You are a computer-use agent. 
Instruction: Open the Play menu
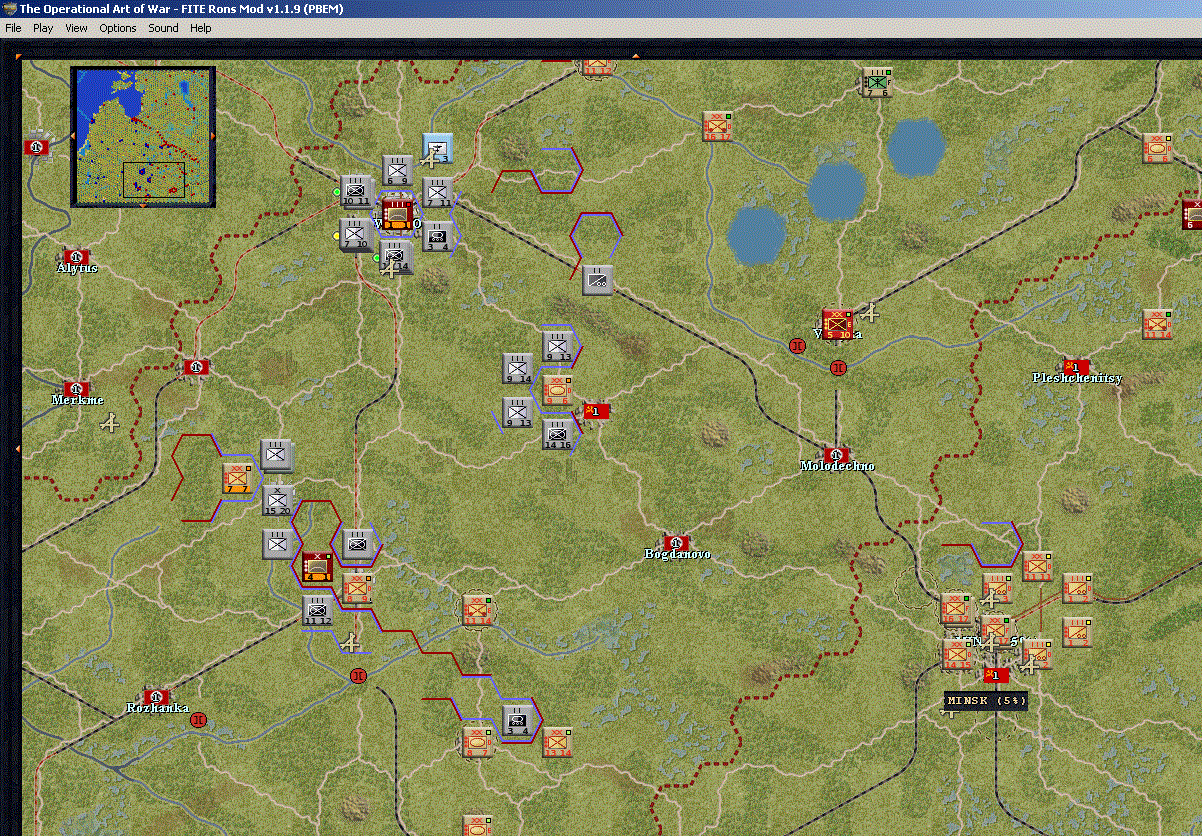43,28
